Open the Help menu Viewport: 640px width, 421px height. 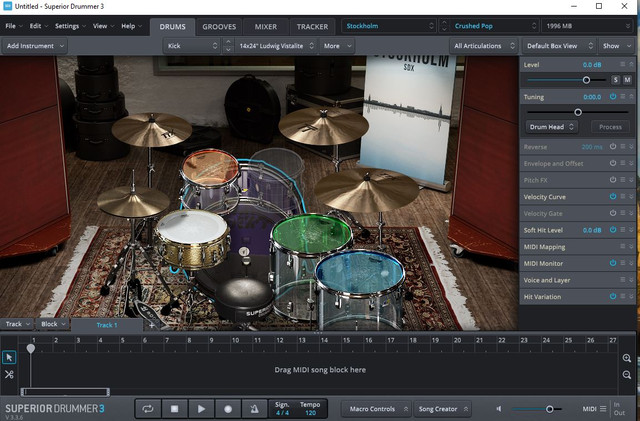pyautogui.click(x=131, y=26)
